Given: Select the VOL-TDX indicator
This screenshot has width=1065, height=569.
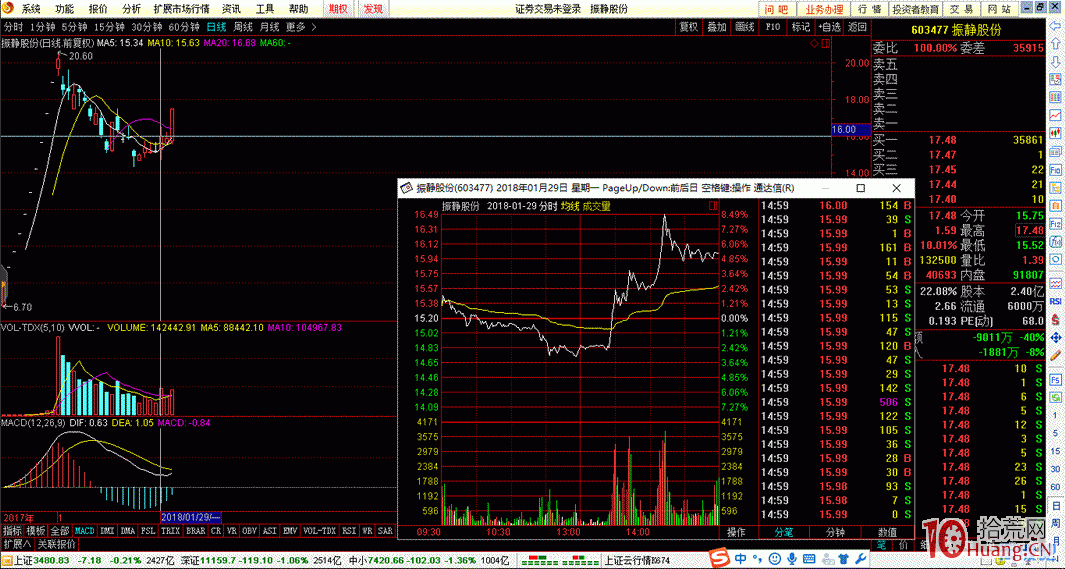Looking at the screenshot, I should coord(319,531).
